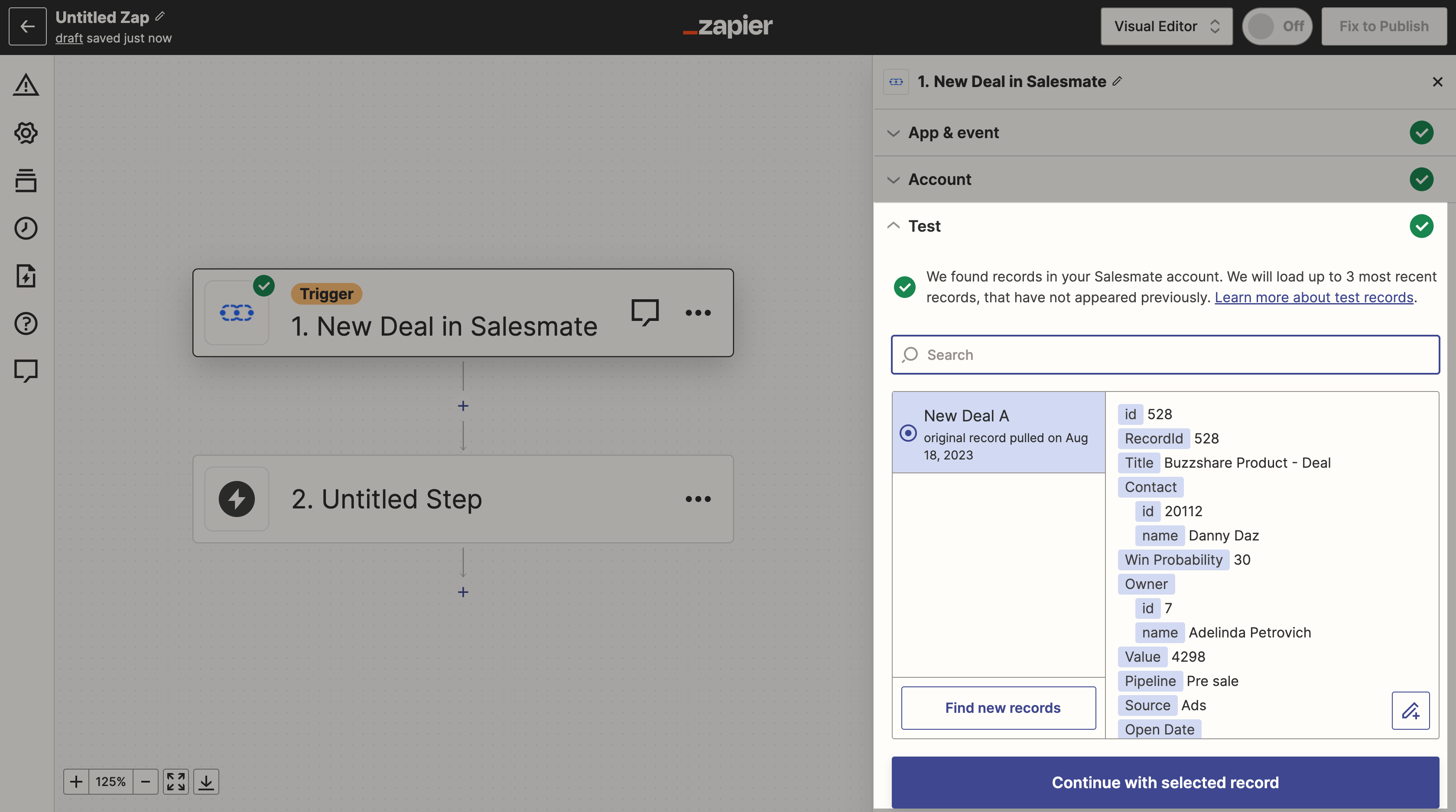Click Danny Daz value text
The width and height of the screenshot is (1456, 812).
[1224, 535]
